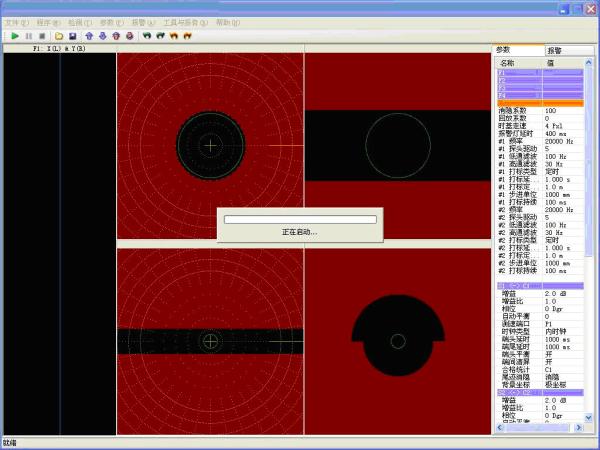Screen dimensions: 600x450
Task: Click the 消隐系数 value 100
Action: [550, 111]
